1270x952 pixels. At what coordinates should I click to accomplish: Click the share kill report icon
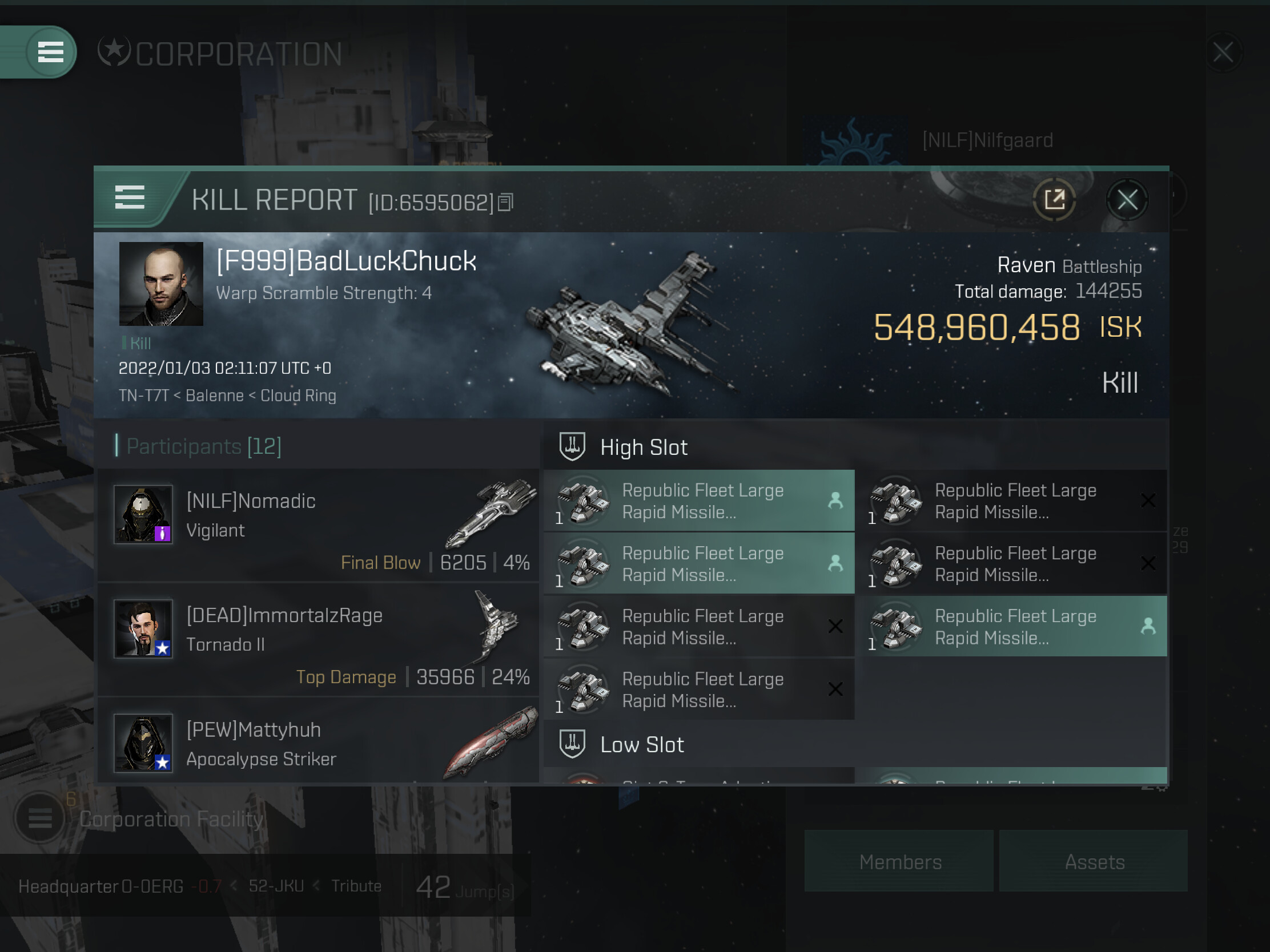(x=1054, y=200)
